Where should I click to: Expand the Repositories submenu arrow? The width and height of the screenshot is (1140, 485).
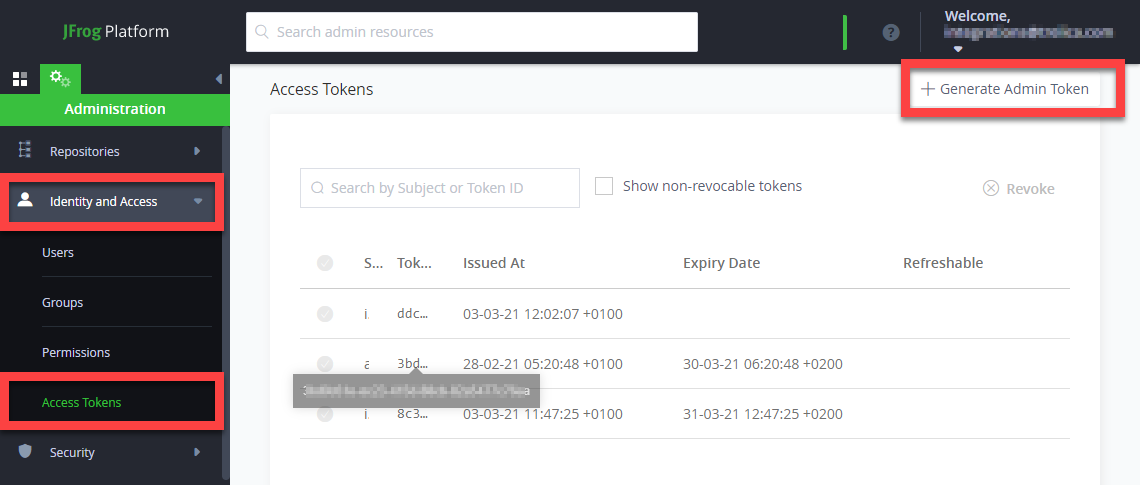coord(197,151)
